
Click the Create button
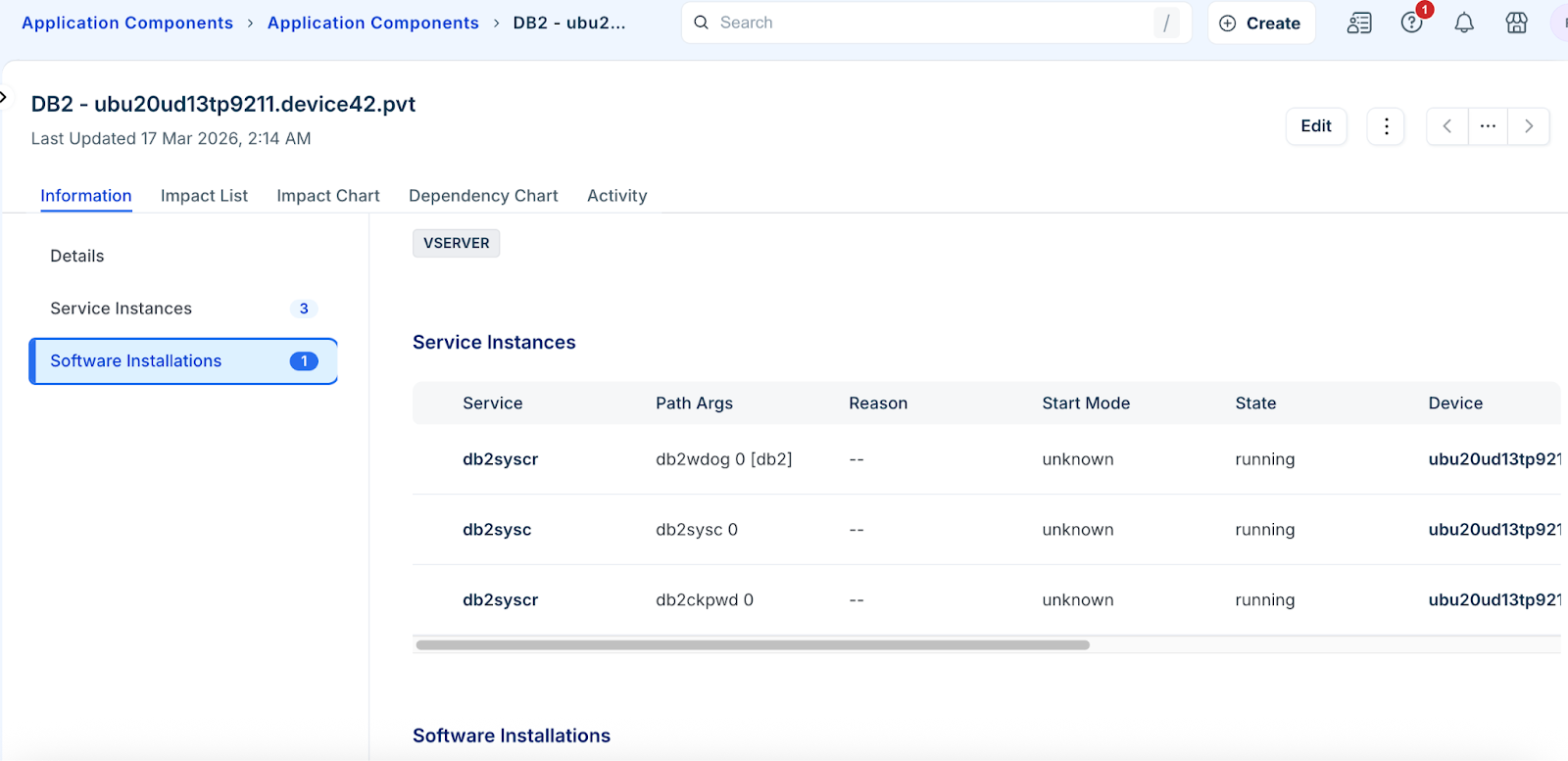coord(1261,24)
